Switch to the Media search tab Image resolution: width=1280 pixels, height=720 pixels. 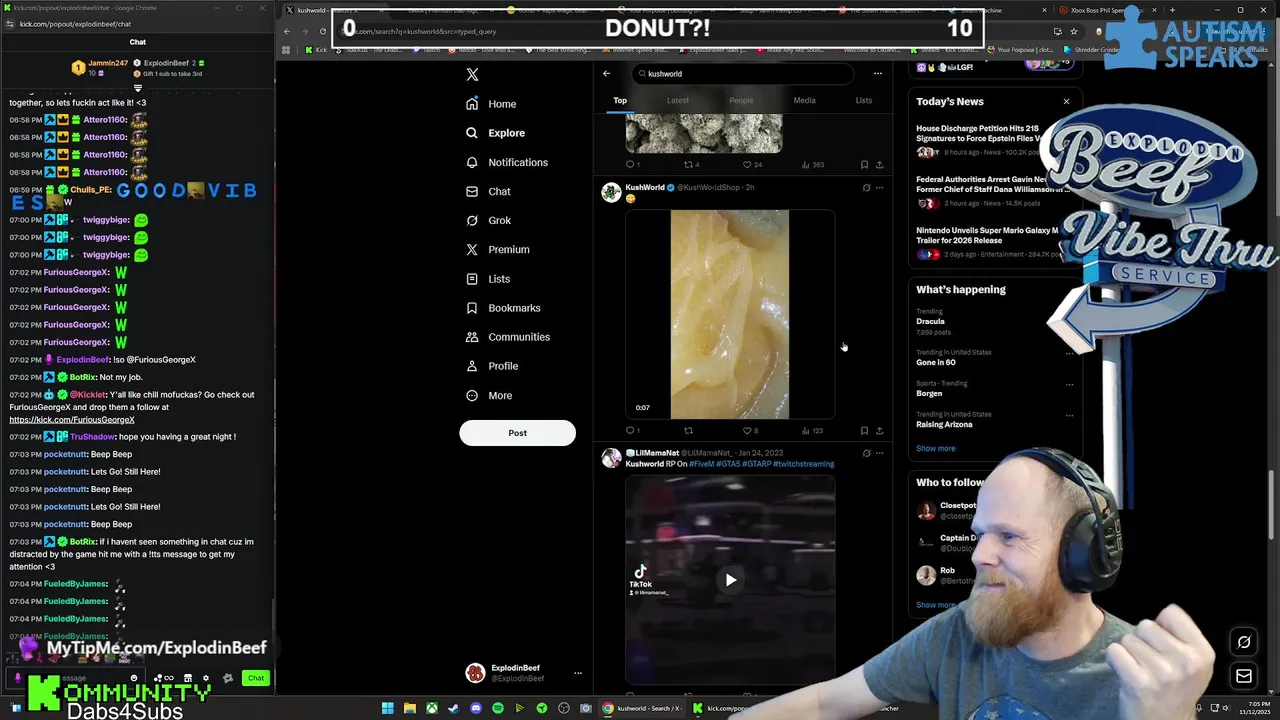click(x=804, y=100)
